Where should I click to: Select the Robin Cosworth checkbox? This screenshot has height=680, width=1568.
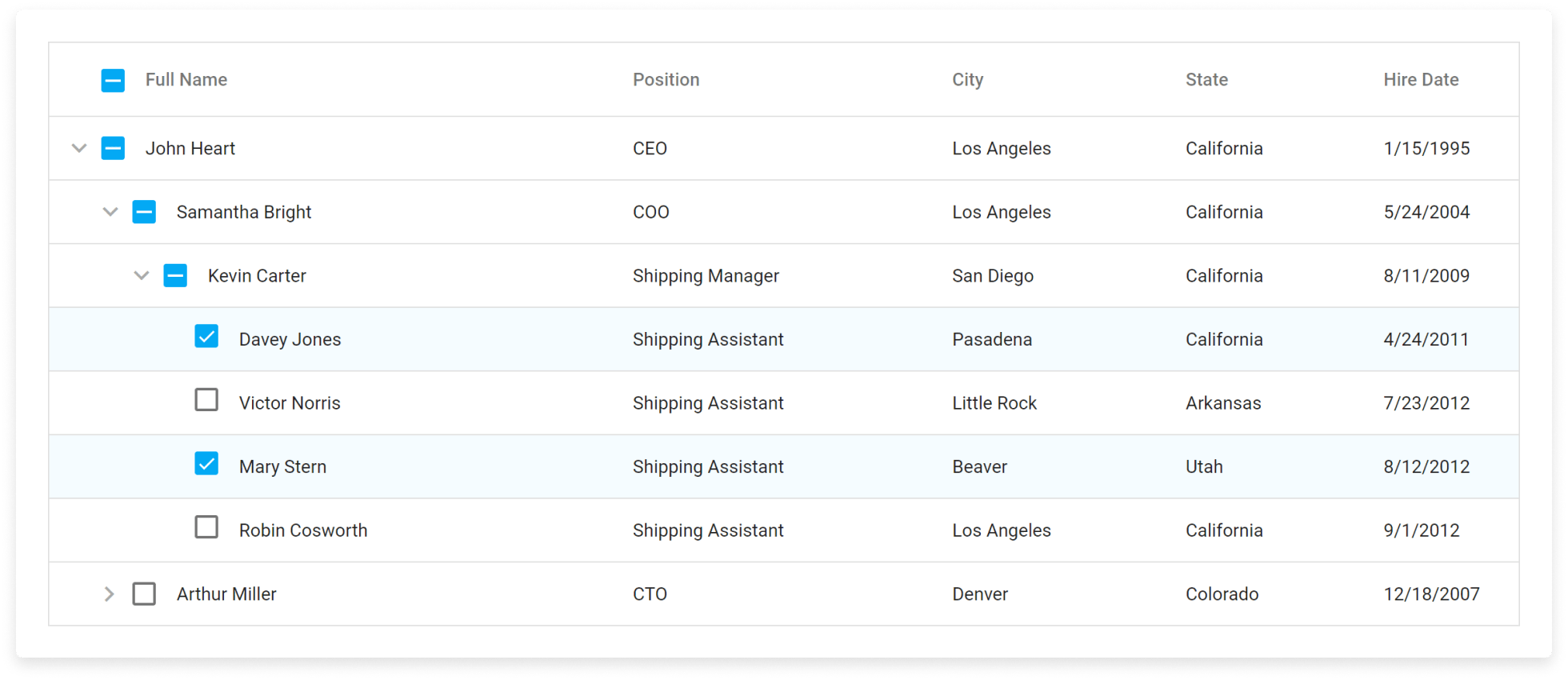[x=206, y=527]
